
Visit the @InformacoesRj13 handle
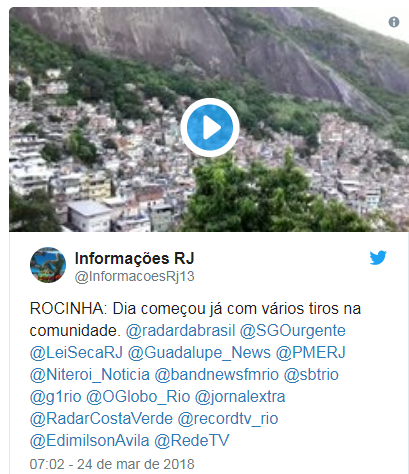click(134, 277)
